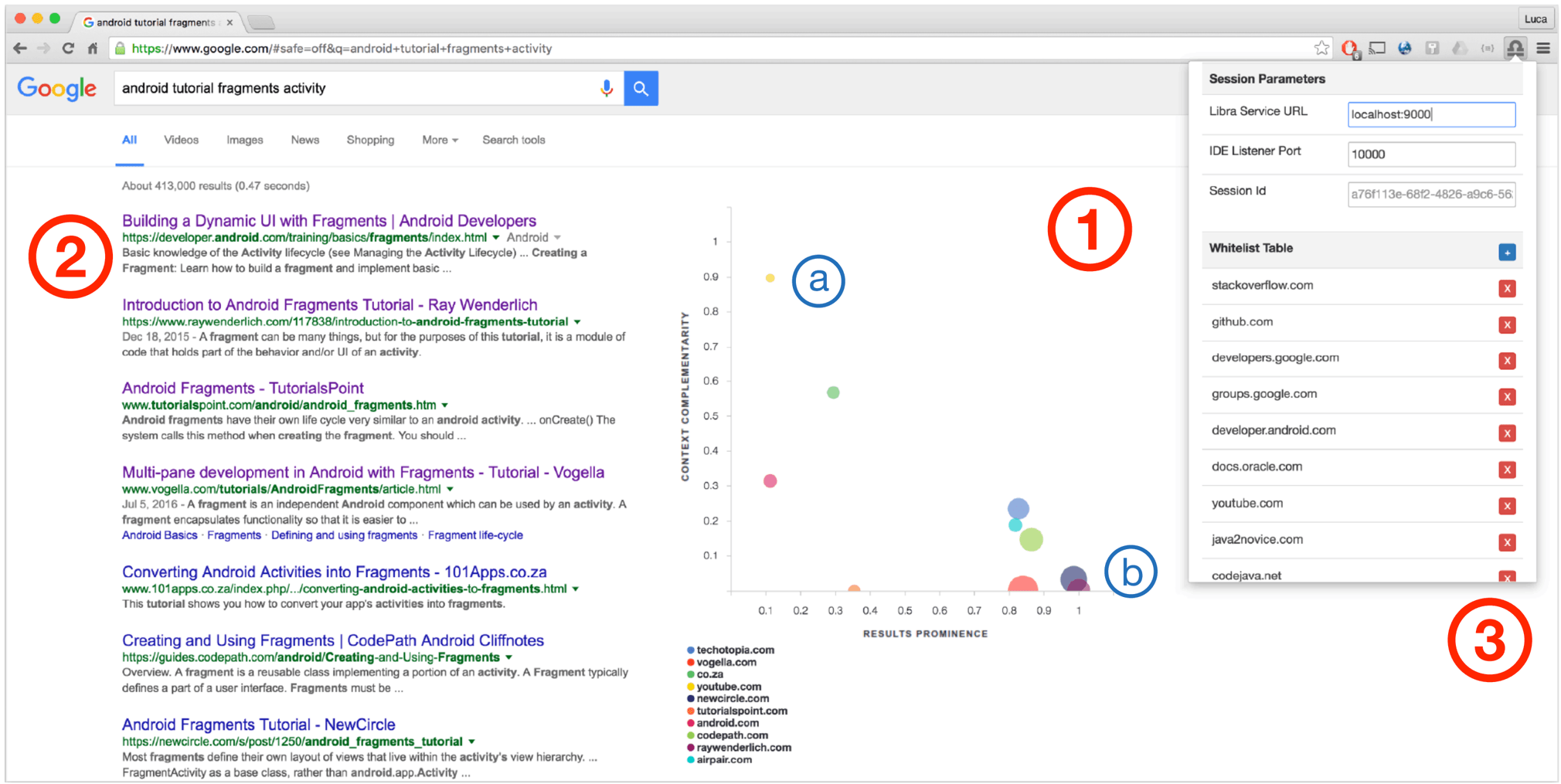The image size is (1561, 784).
Task: Open Search tools options
Action: coord(514,140)
